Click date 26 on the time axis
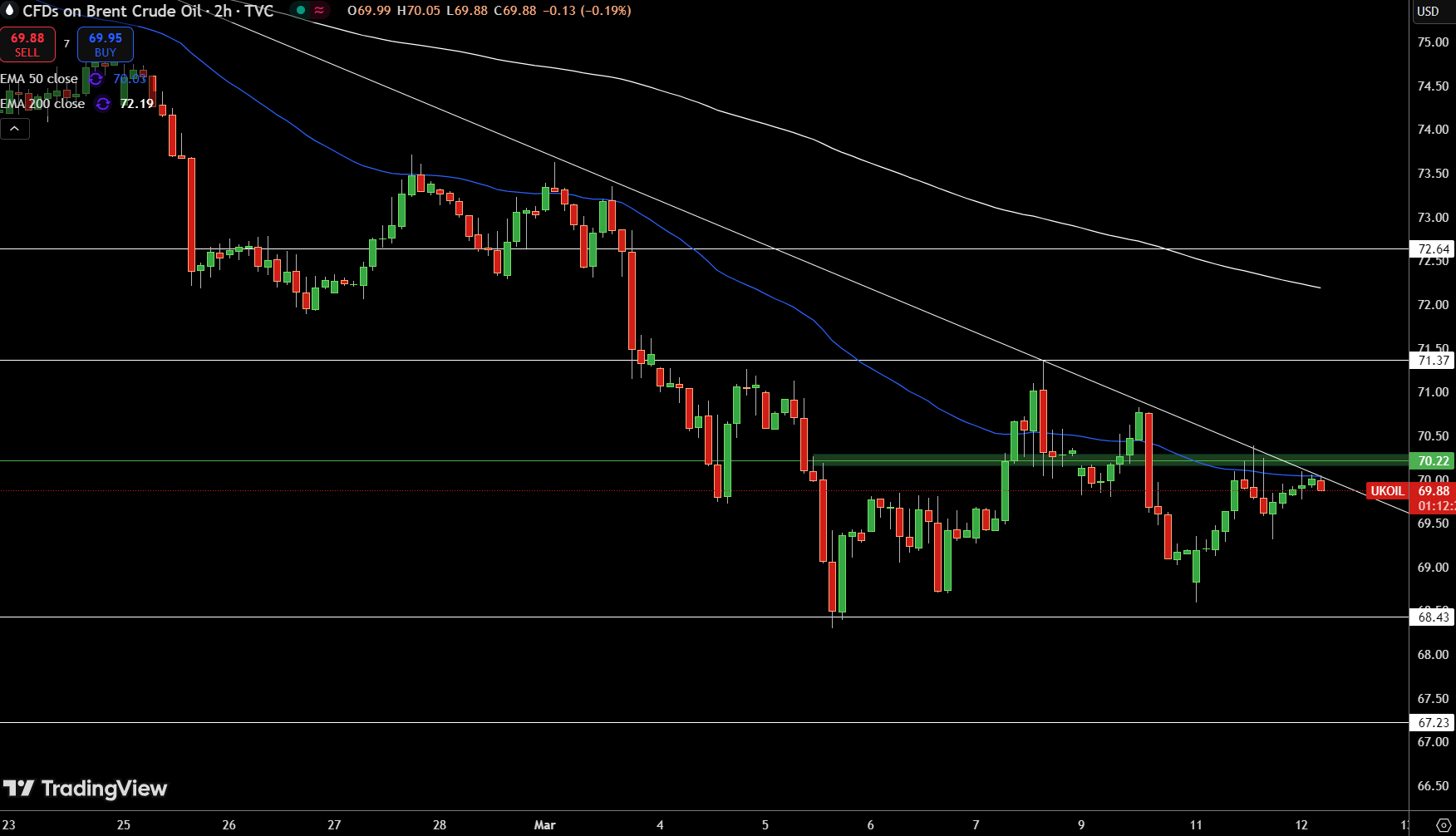The height and width of the screenshot is (836, 1456). [229, 825]
